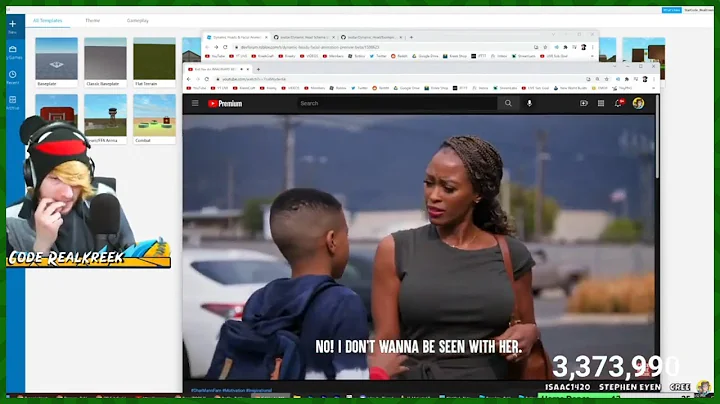Open My Games in Roblox Studio sidebar
Image resolution: width=720 pixels, height=404 pixels.
click(13, 52)
